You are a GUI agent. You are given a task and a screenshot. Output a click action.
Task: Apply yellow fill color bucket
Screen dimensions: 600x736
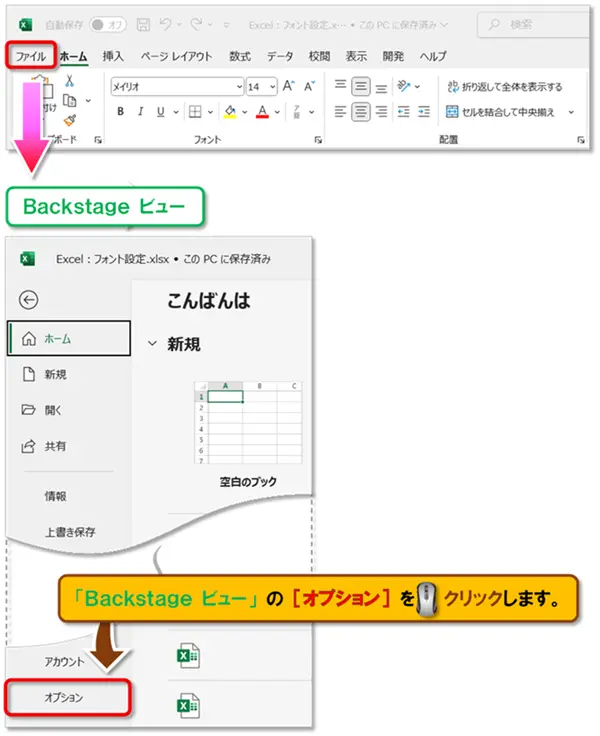[x=230, y=112]
